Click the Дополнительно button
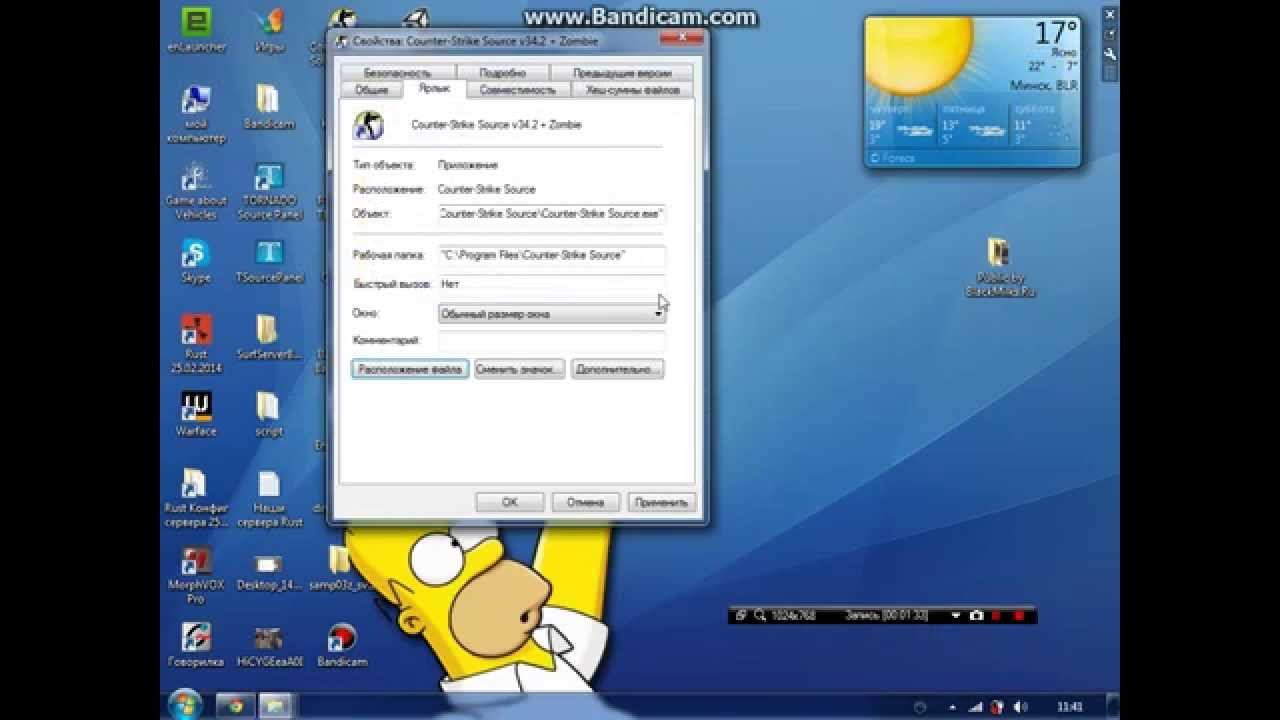 [x=618, y=369]
